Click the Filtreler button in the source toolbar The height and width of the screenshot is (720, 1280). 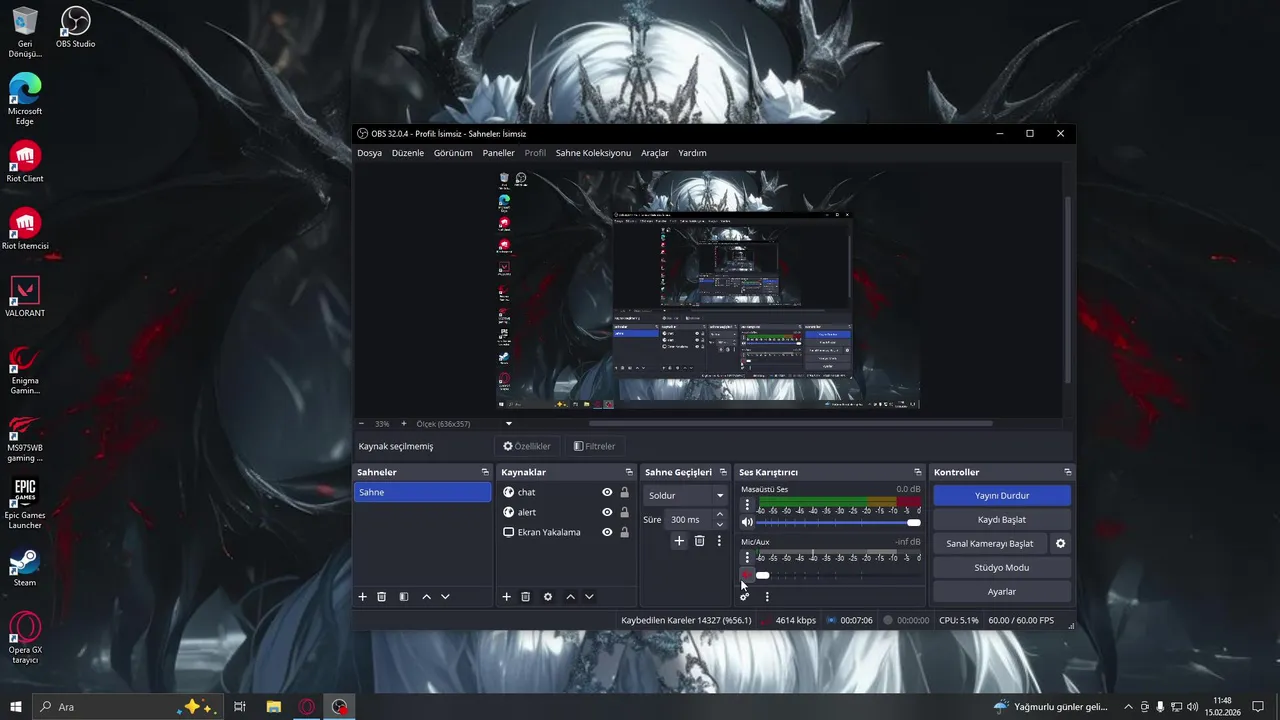594,446
